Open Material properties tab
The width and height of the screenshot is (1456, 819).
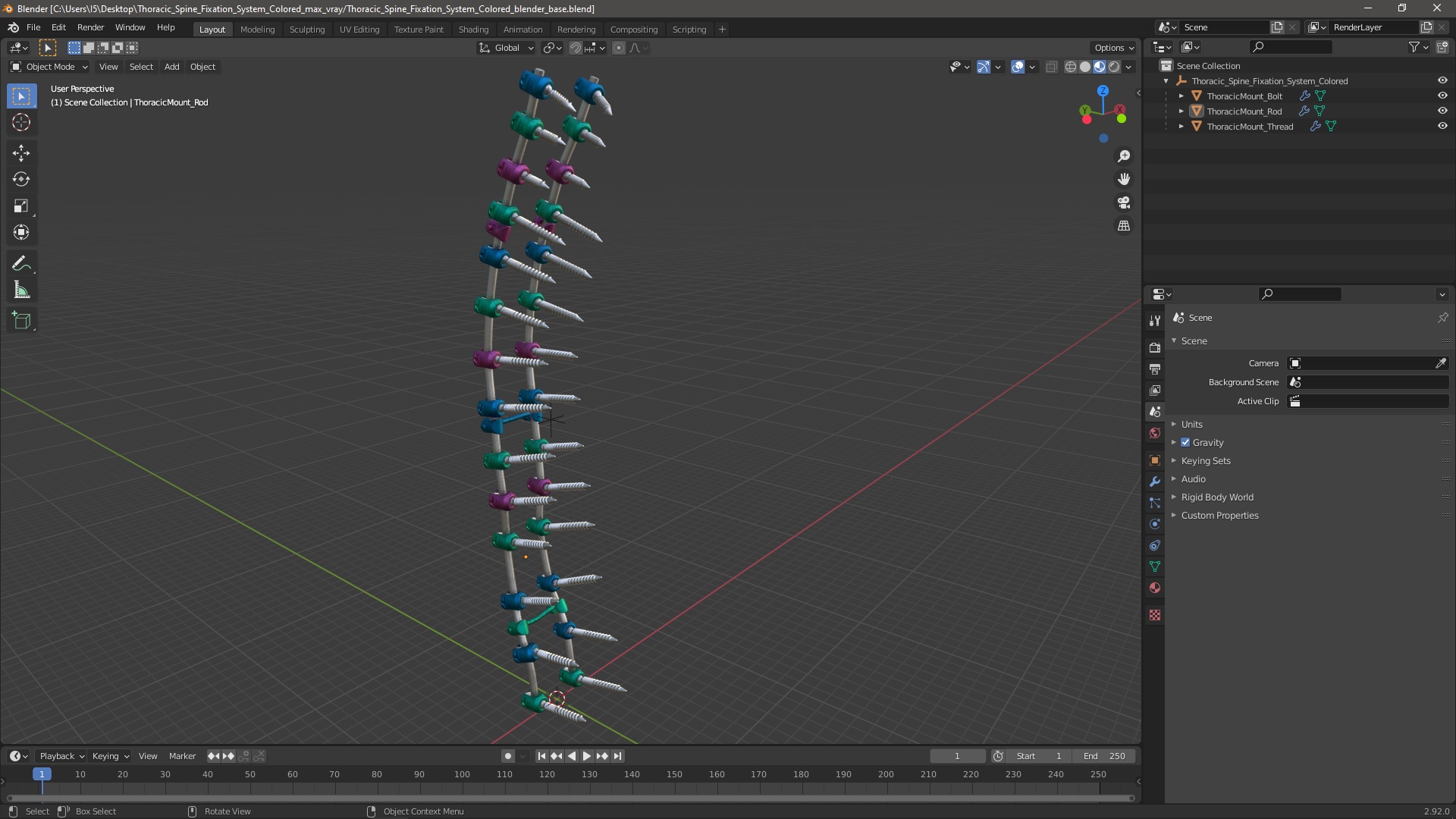coord(1155,588)
